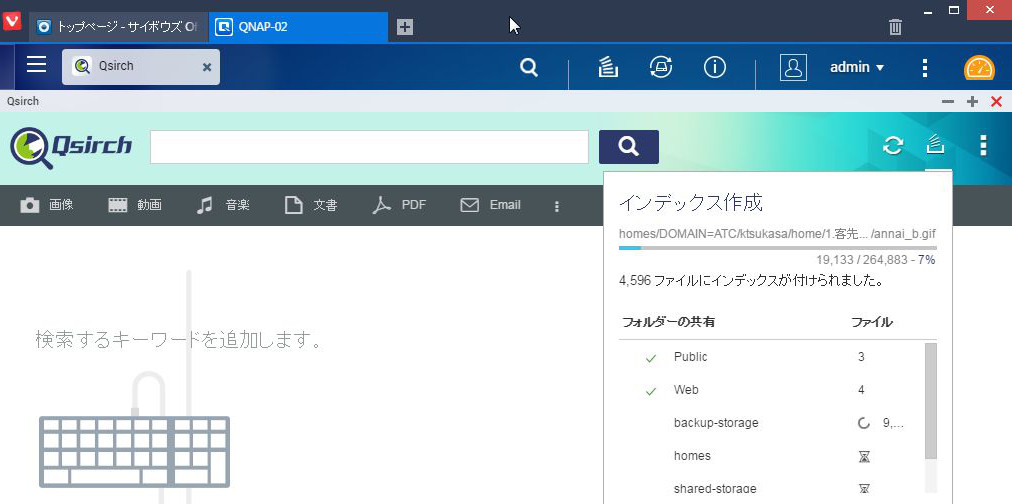Select the Web shared folder row
Image resolution: width=1012 pixels, height=504 pixels.
[x=771, y=390]
